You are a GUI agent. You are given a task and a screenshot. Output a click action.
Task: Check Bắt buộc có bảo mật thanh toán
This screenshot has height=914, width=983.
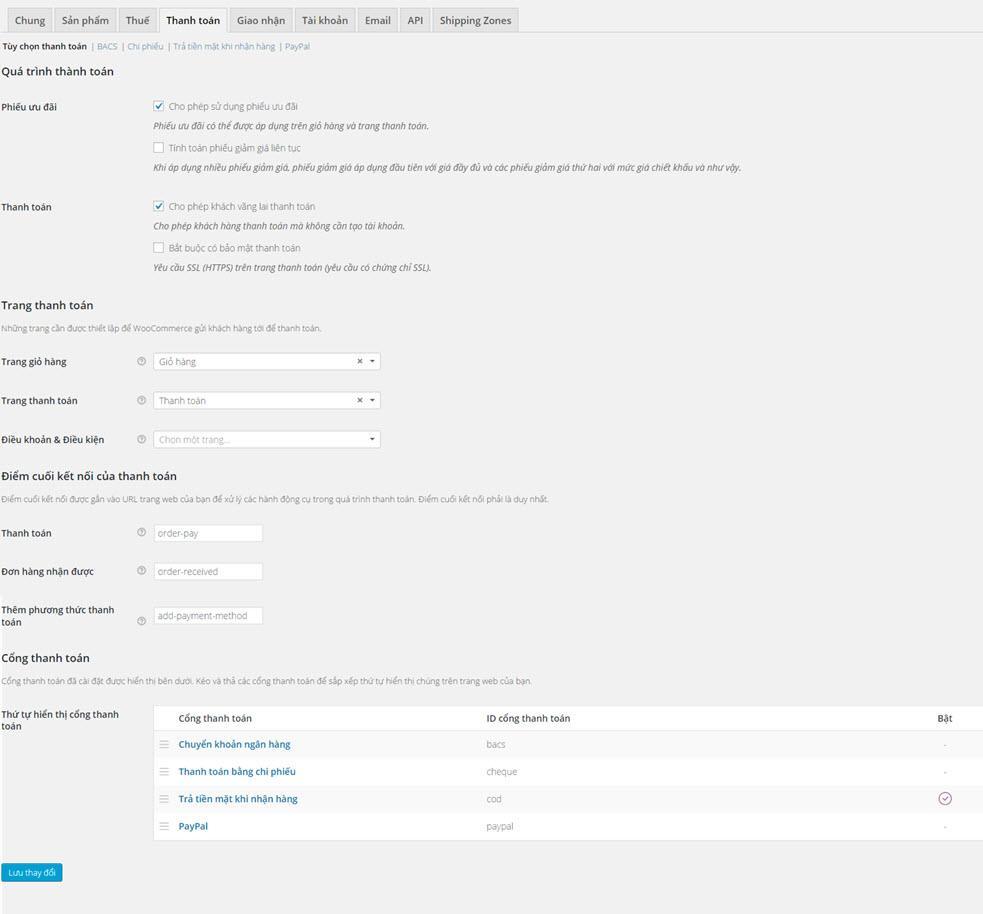[158, 248]
